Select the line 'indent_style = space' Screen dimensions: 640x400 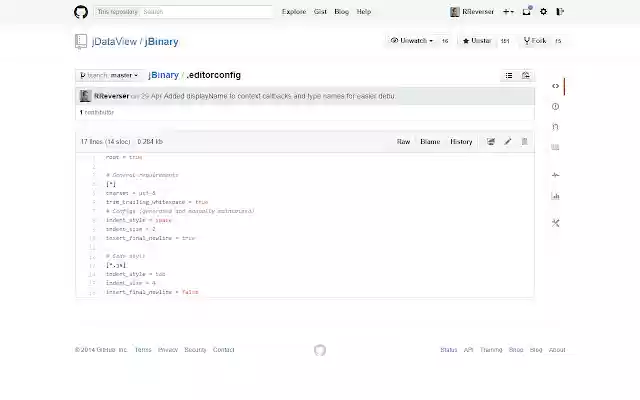click(139, 220)
